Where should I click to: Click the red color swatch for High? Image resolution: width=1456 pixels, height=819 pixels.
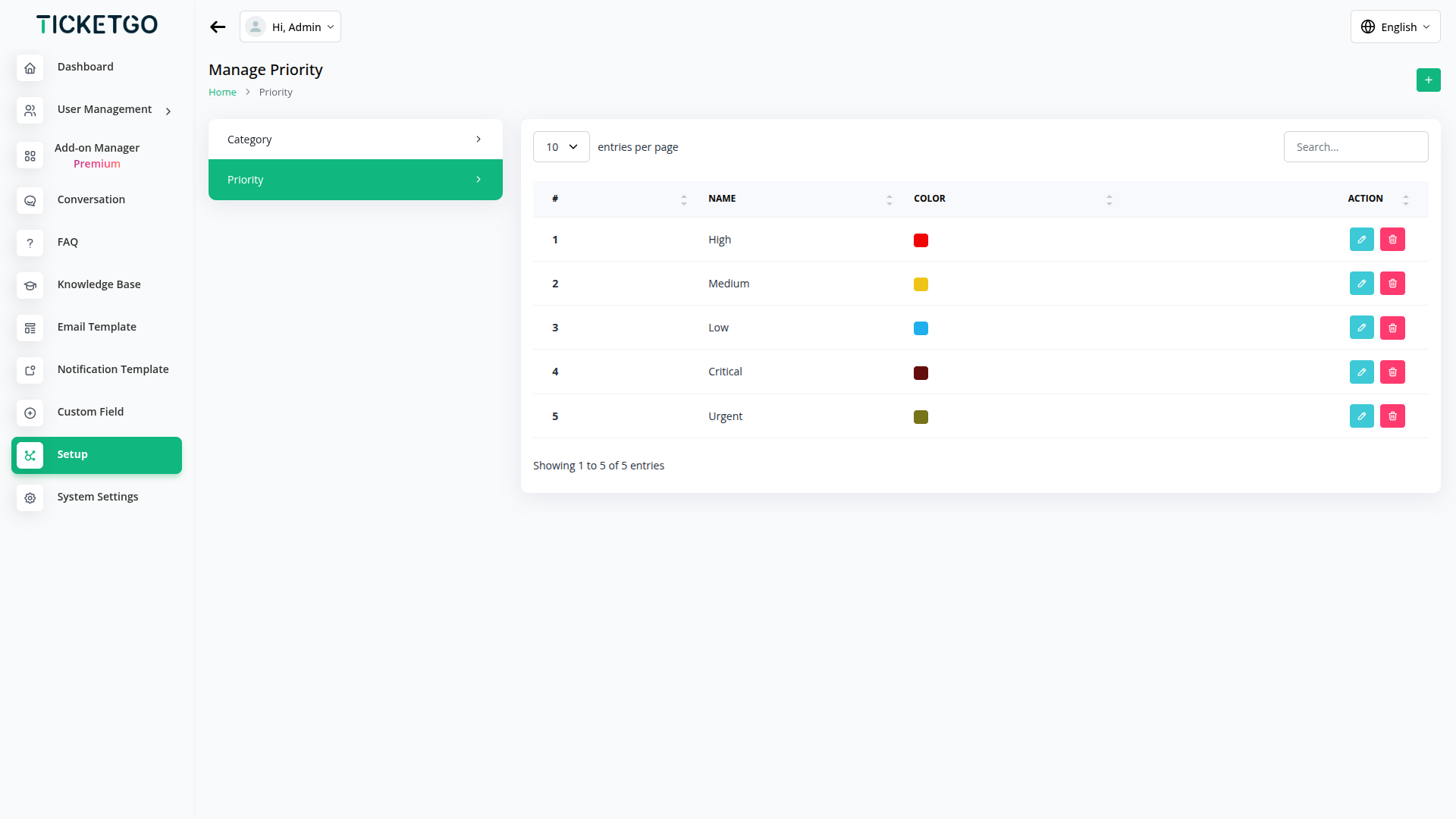[921, 240]
